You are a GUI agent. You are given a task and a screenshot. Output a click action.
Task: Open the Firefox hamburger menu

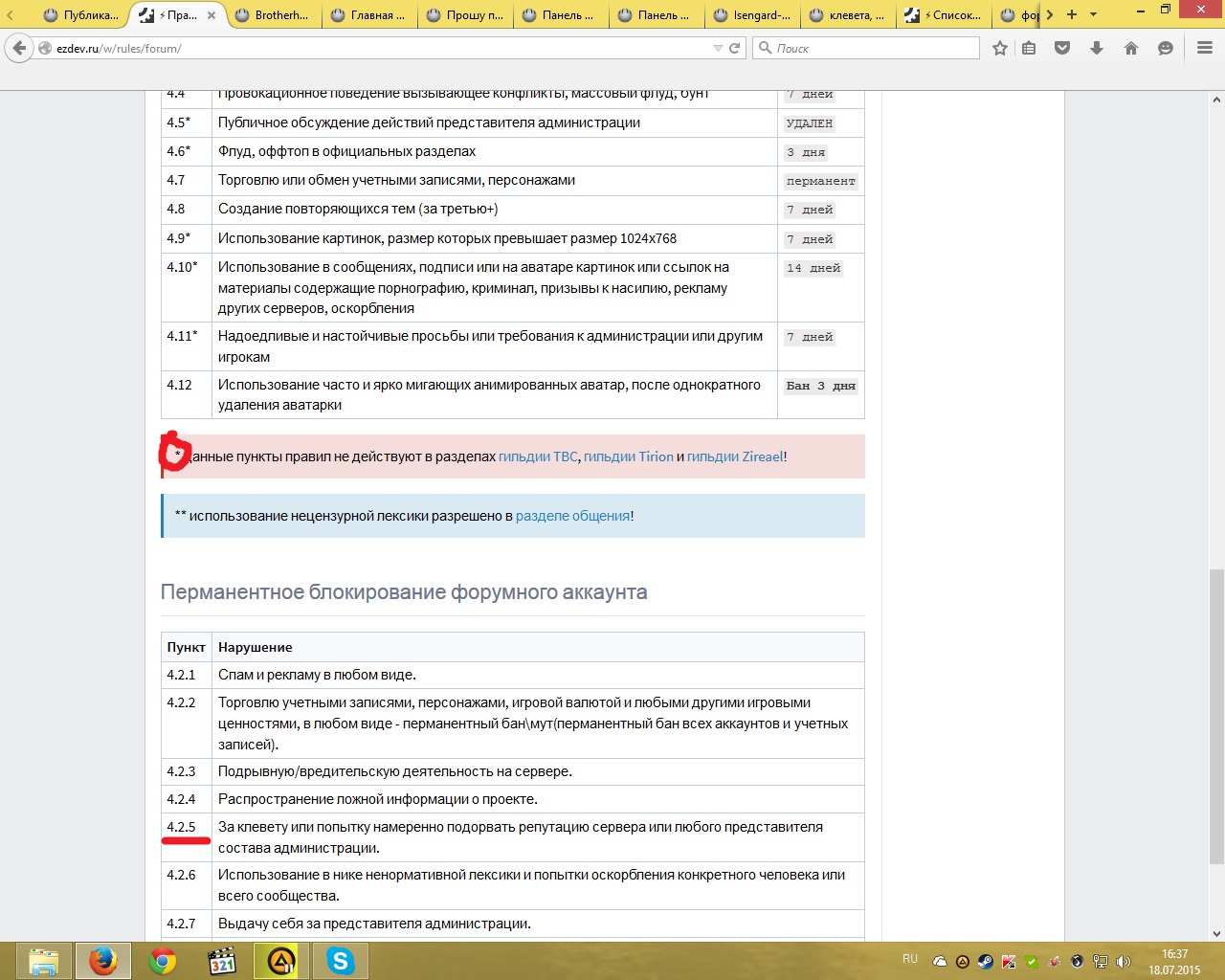pyautogui.click(x=1205, y=48)
